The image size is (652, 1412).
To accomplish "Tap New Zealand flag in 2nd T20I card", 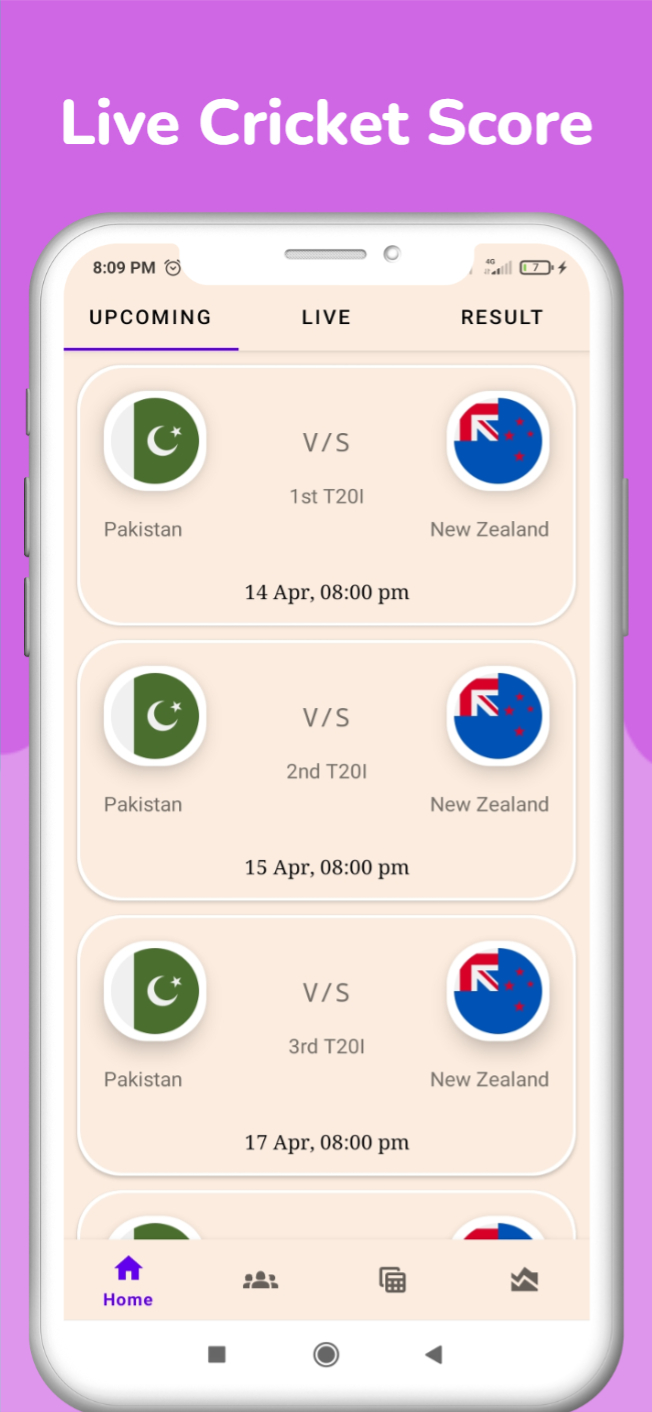I will (x=498, y=716).
